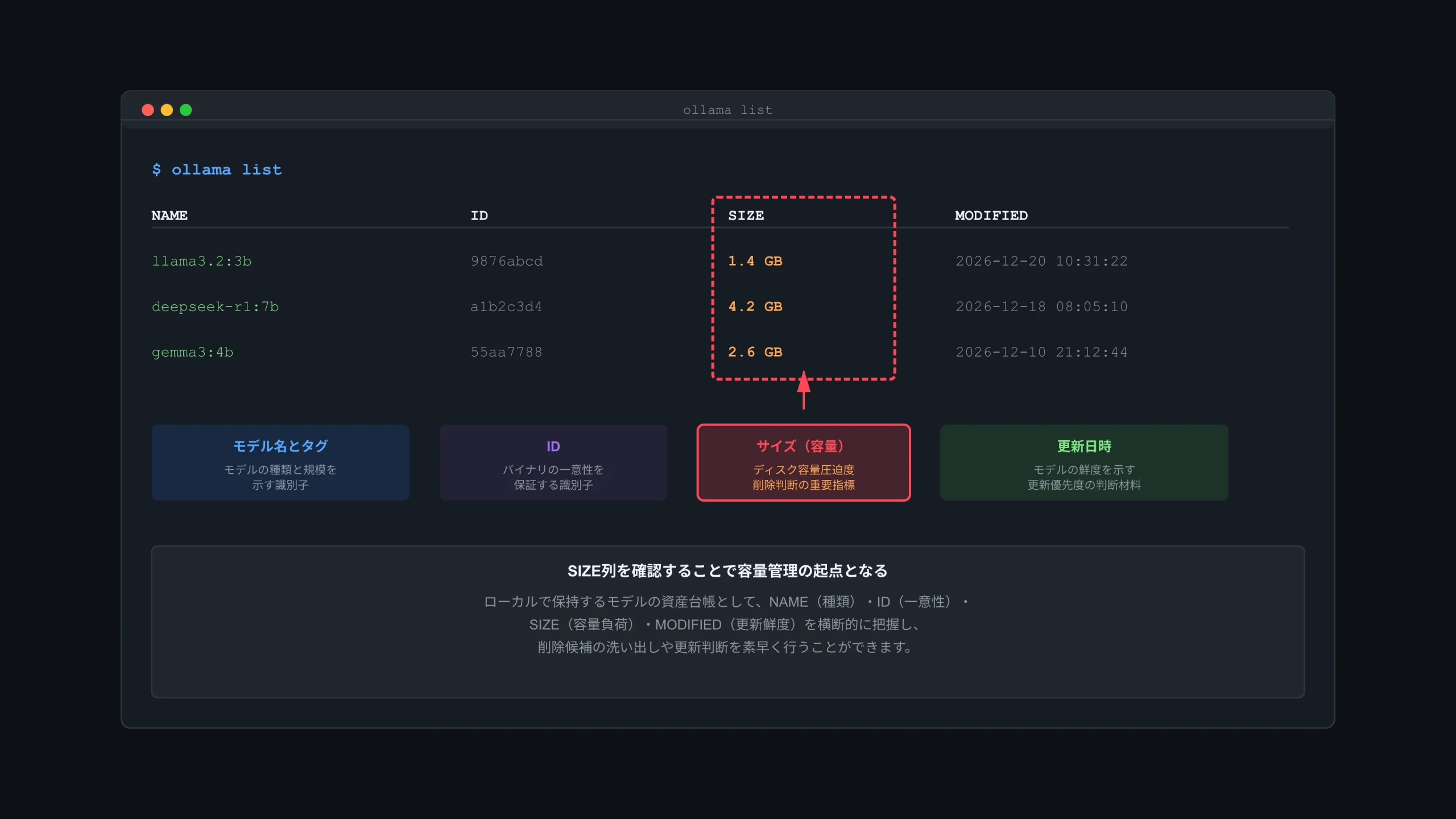1456x819 pixels.
Task: Open the red サイズ（容量） card
Action: pyautogui.click(x=804, y=462)
